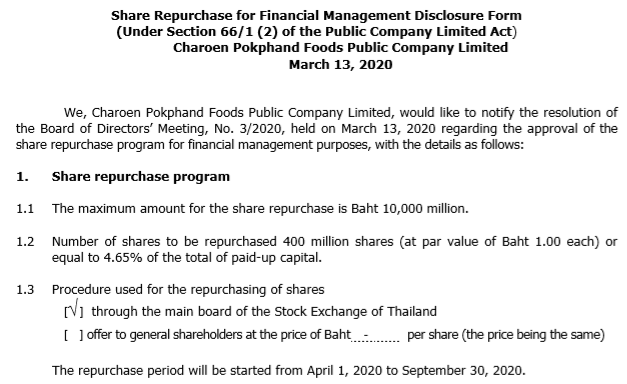Click the dotted Baht price blank field

pos(375,335)
